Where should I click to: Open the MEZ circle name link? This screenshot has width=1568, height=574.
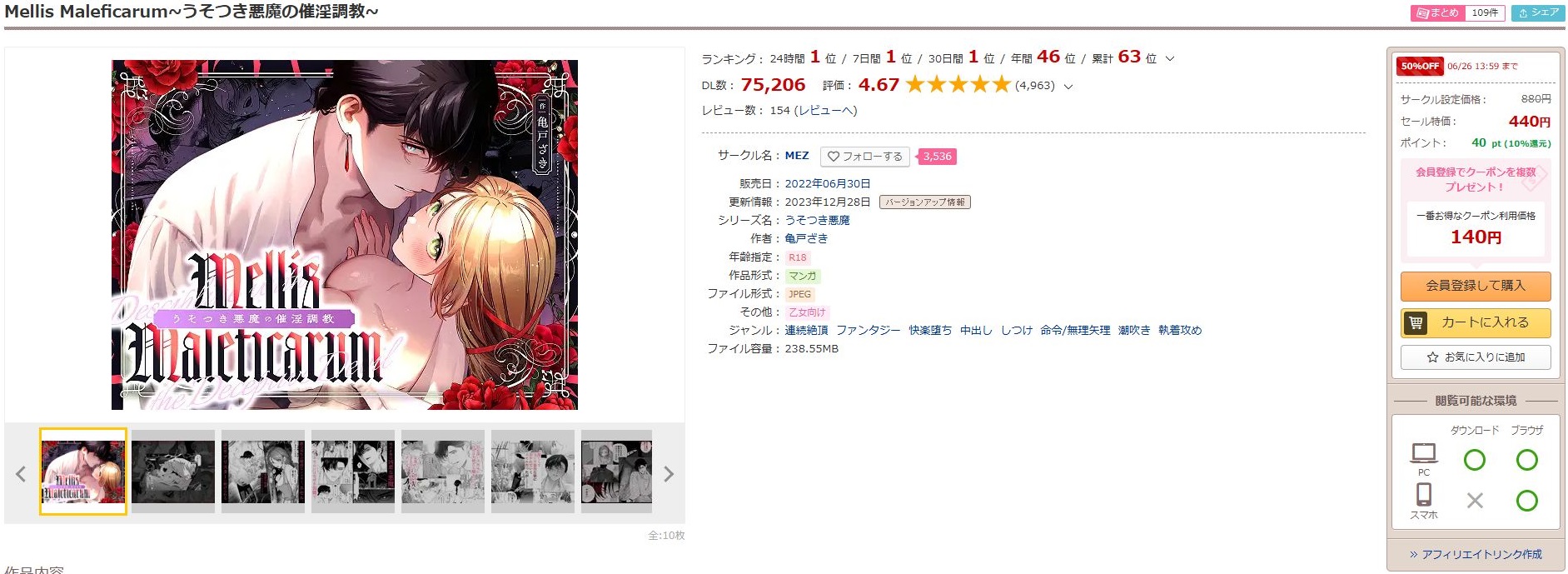pyautogui.click(x=797, y=156)
